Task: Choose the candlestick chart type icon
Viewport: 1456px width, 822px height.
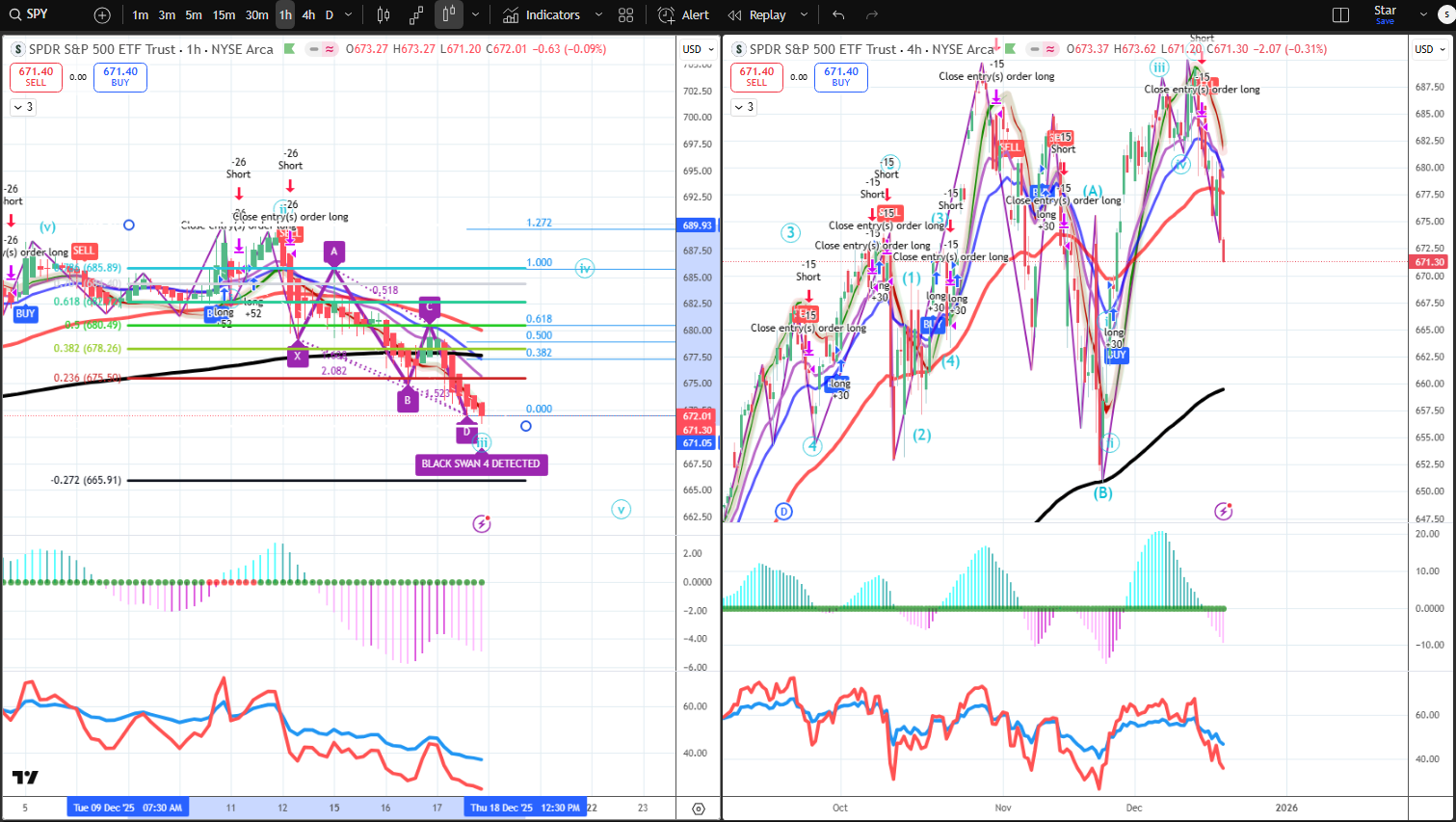Action: 384,15
